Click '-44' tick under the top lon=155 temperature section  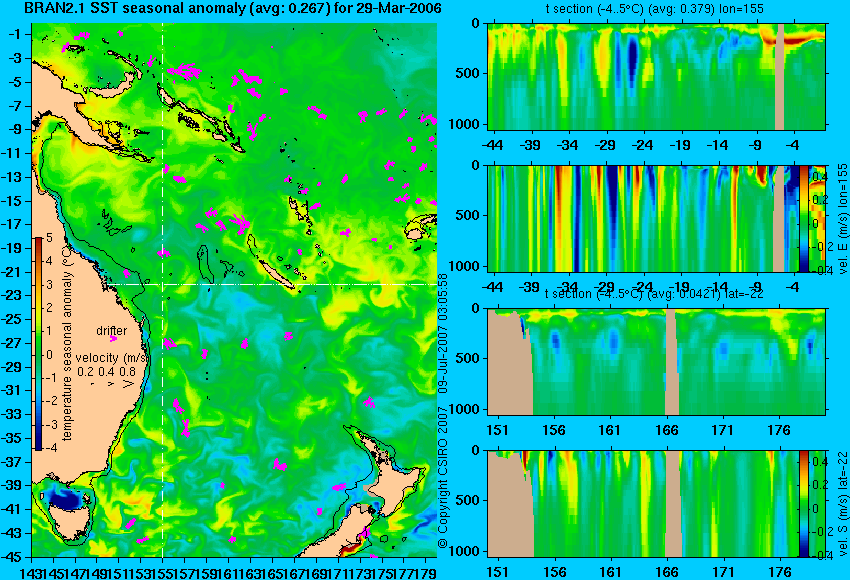(x=492, y=145)
